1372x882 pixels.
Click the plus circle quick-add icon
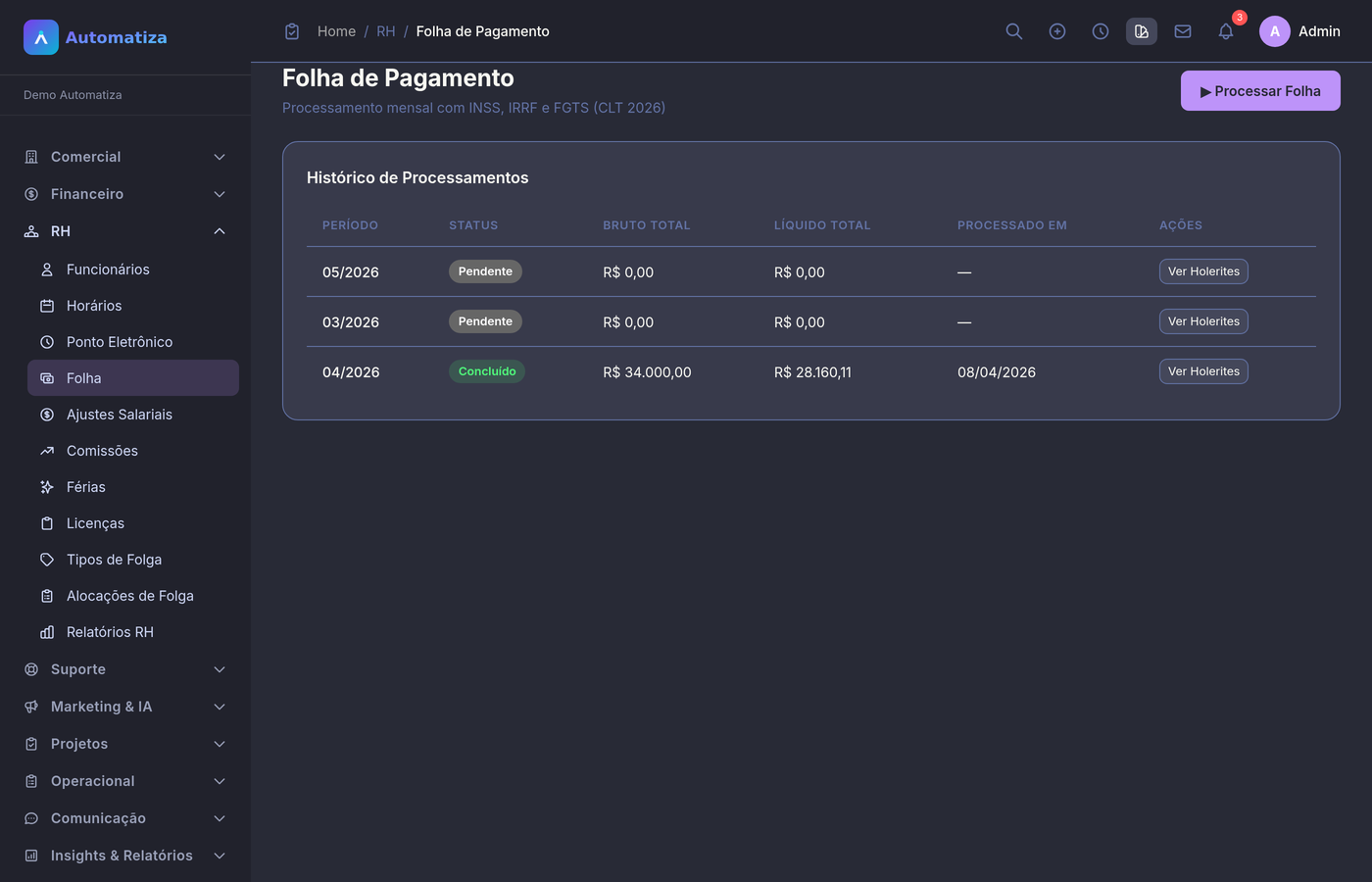click(1057, 31)
